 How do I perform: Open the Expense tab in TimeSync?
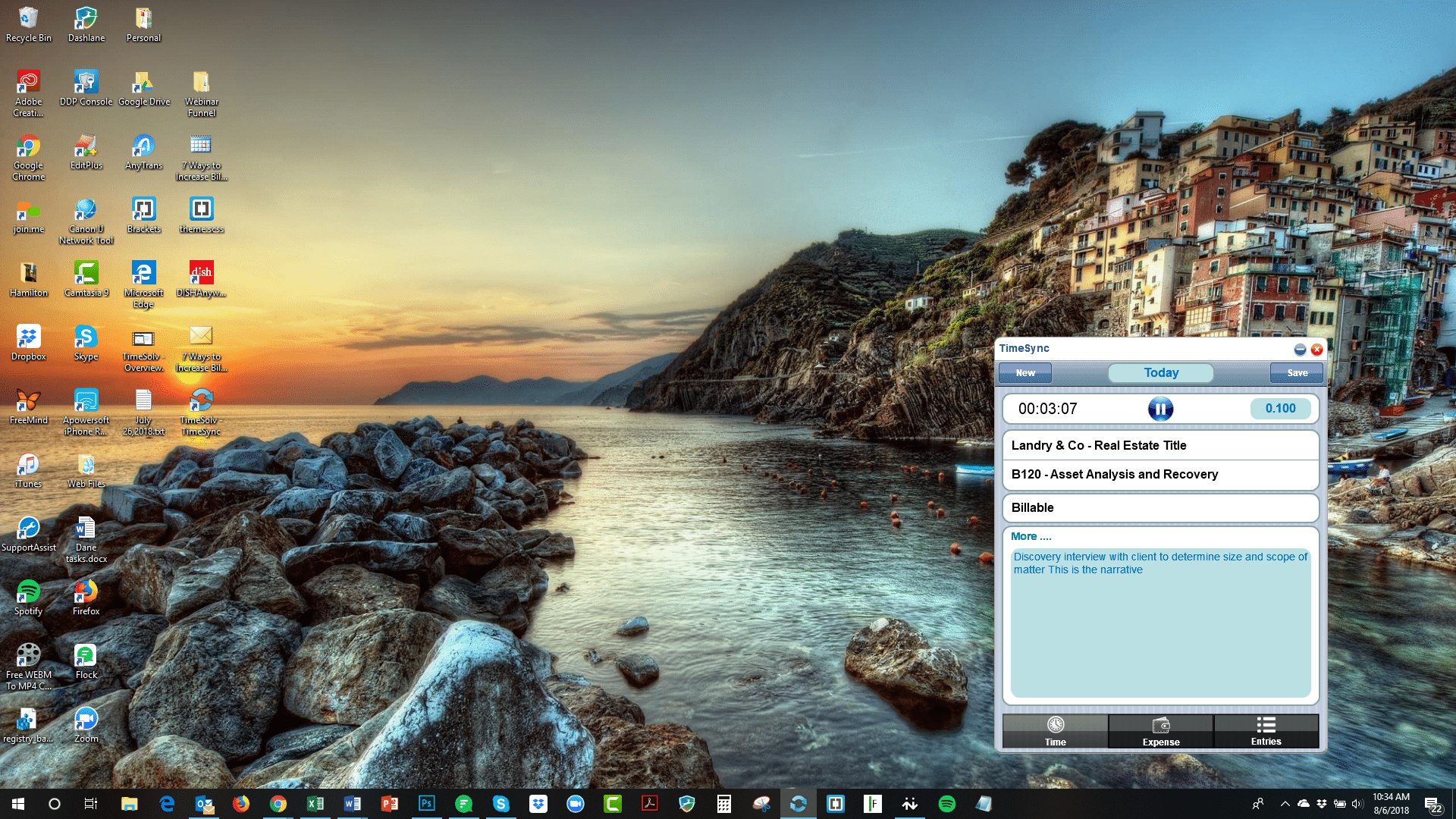point(1160,731)
